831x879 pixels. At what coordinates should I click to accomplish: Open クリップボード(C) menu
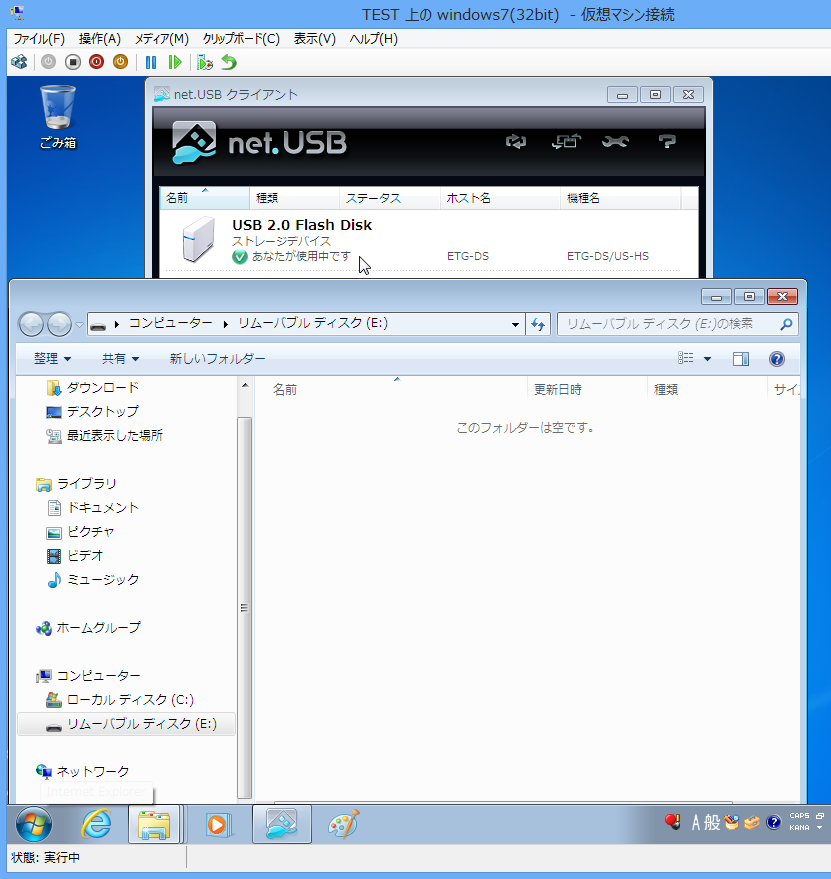[241, 39]
